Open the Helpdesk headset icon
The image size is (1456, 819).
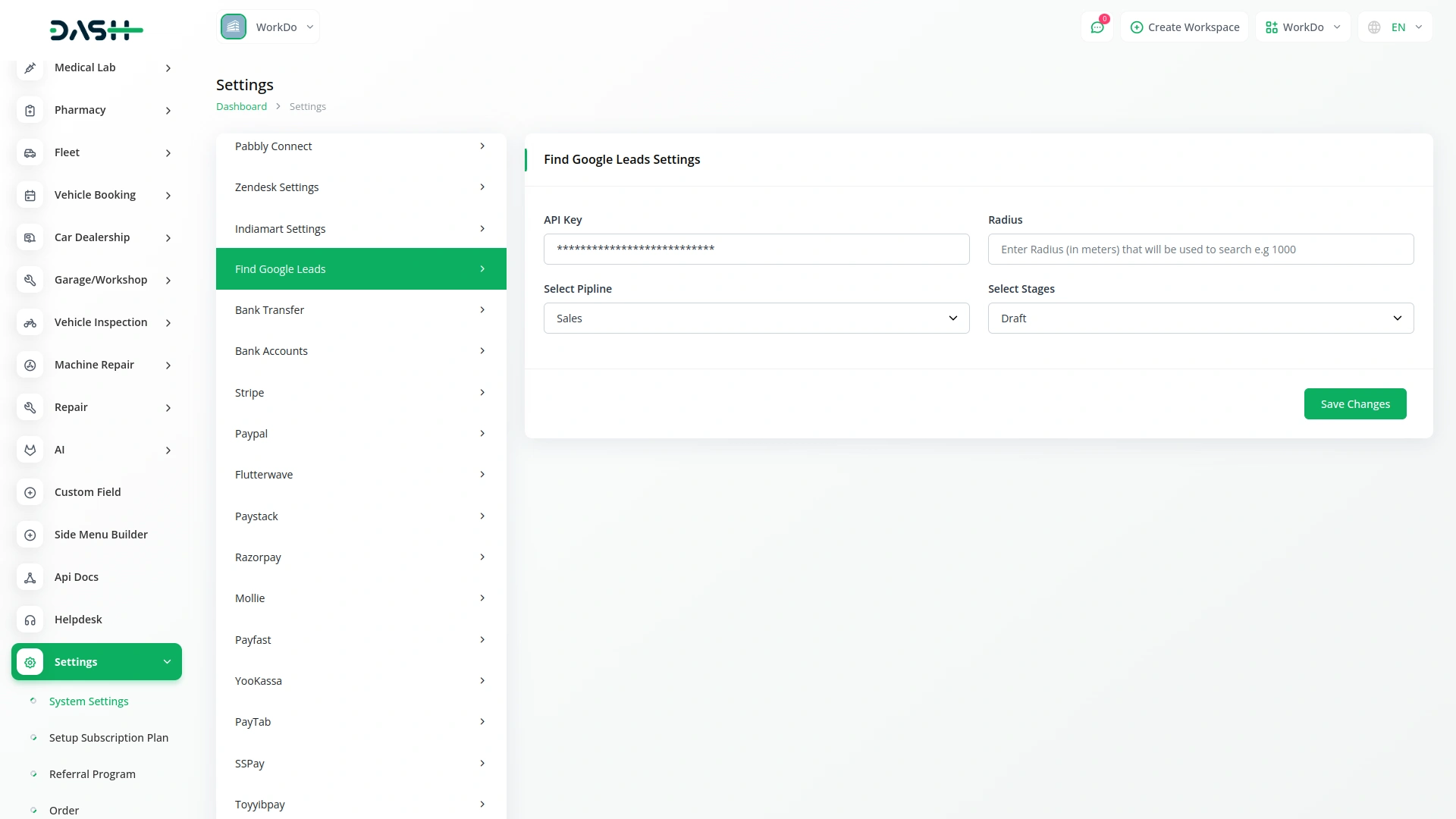(30, 620)
